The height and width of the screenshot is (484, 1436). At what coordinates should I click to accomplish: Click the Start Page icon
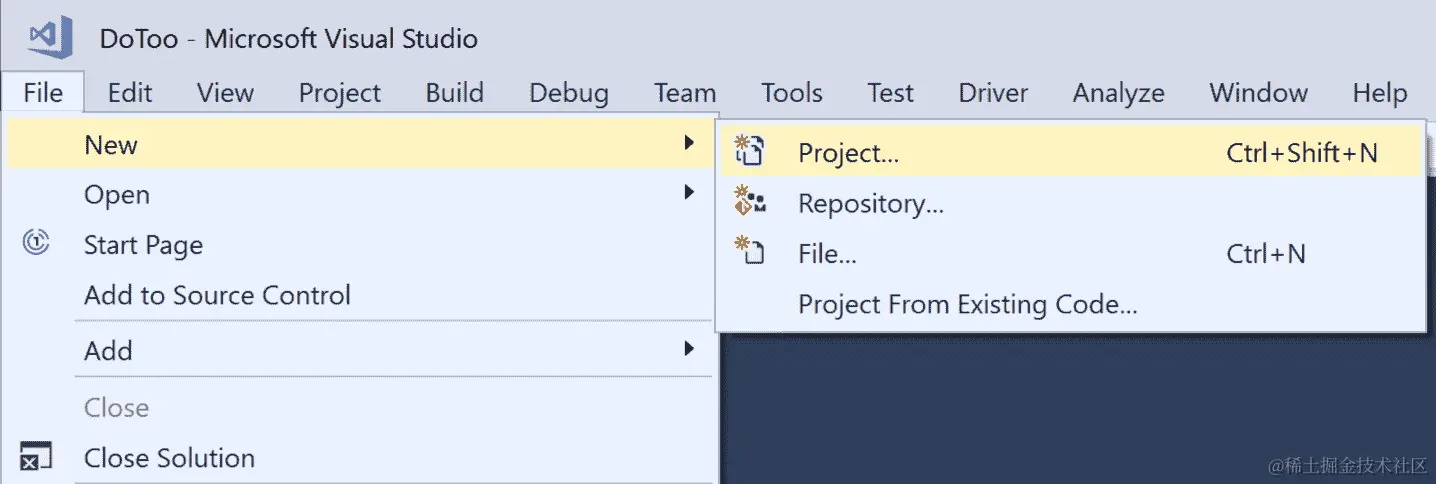click(x=37, y=243)
